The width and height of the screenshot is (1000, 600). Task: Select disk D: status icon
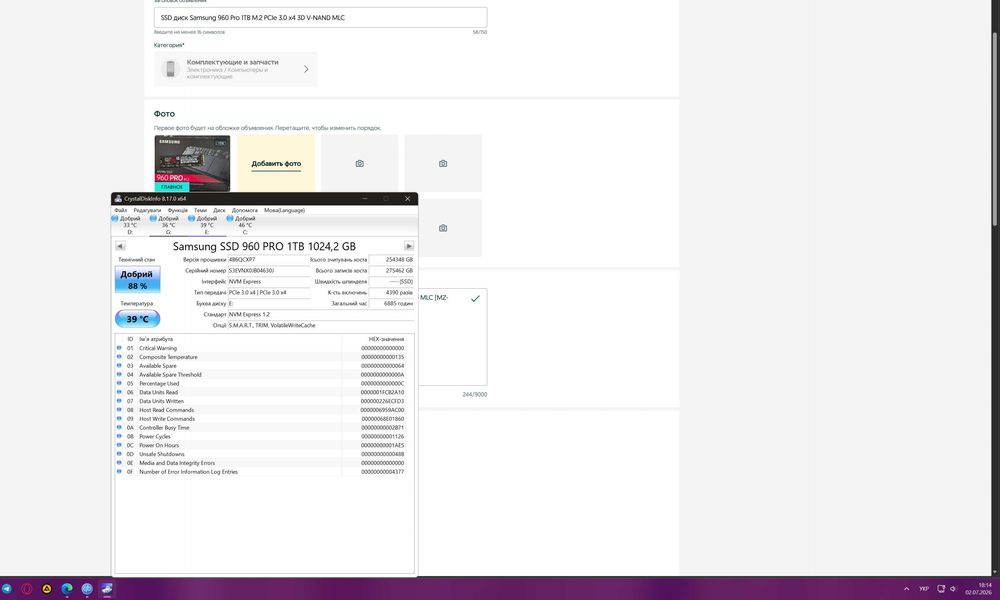(115, 218)
